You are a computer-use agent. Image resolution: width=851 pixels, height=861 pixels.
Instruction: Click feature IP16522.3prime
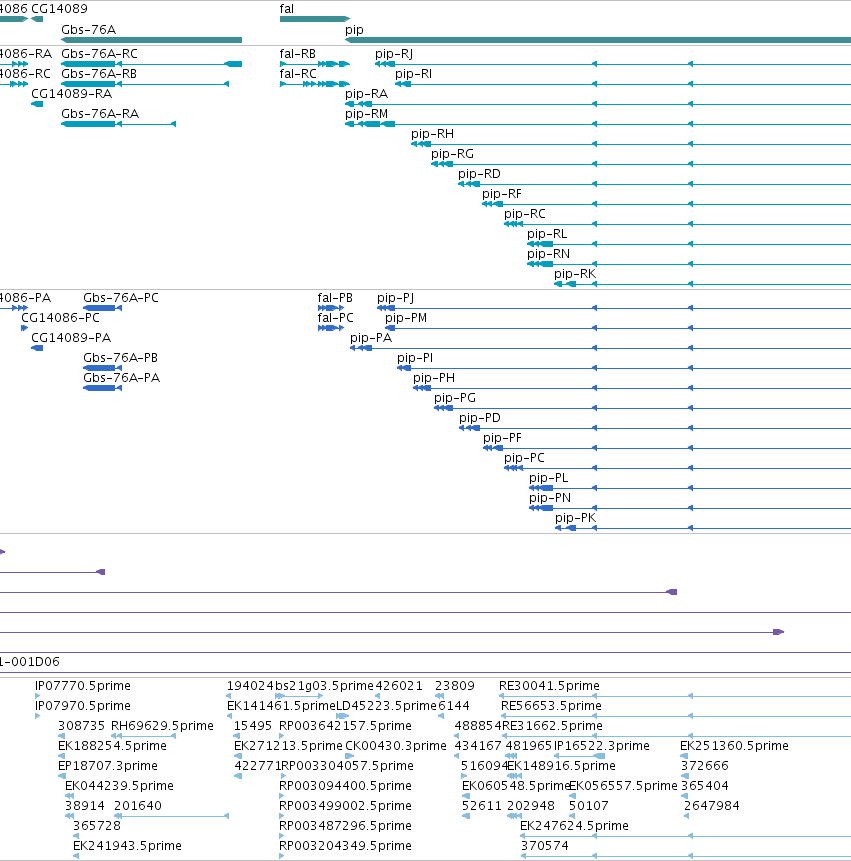[x=602, y=746]
